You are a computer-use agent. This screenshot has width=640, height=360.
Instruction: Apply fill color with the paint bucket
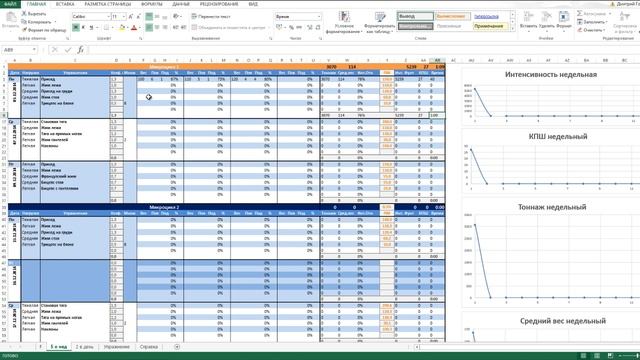pos(121,27)
